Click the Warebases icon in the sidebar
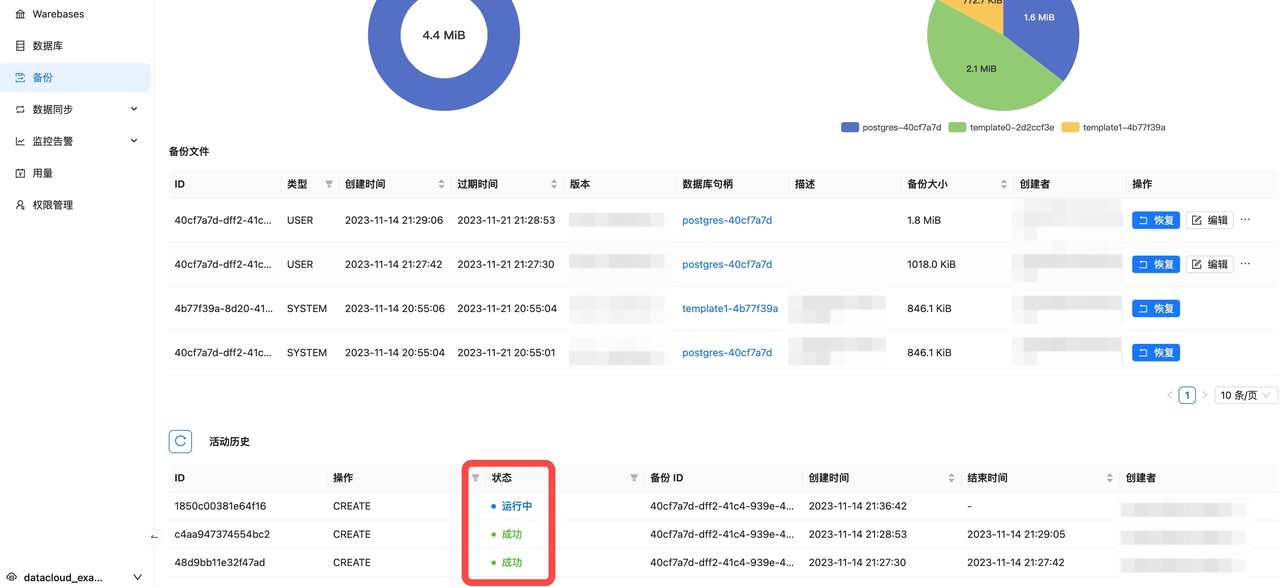This screenshot has width=1280, height=587. pos(20,14)
